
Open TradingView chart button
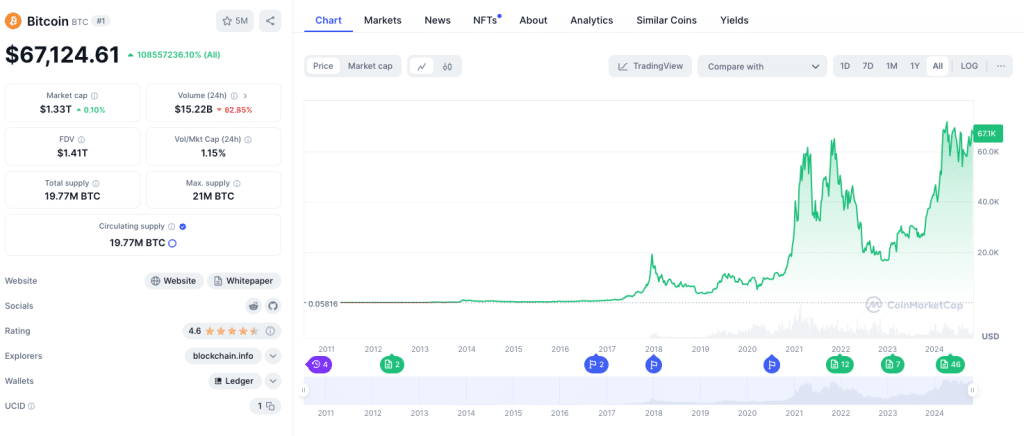[650, 66]
